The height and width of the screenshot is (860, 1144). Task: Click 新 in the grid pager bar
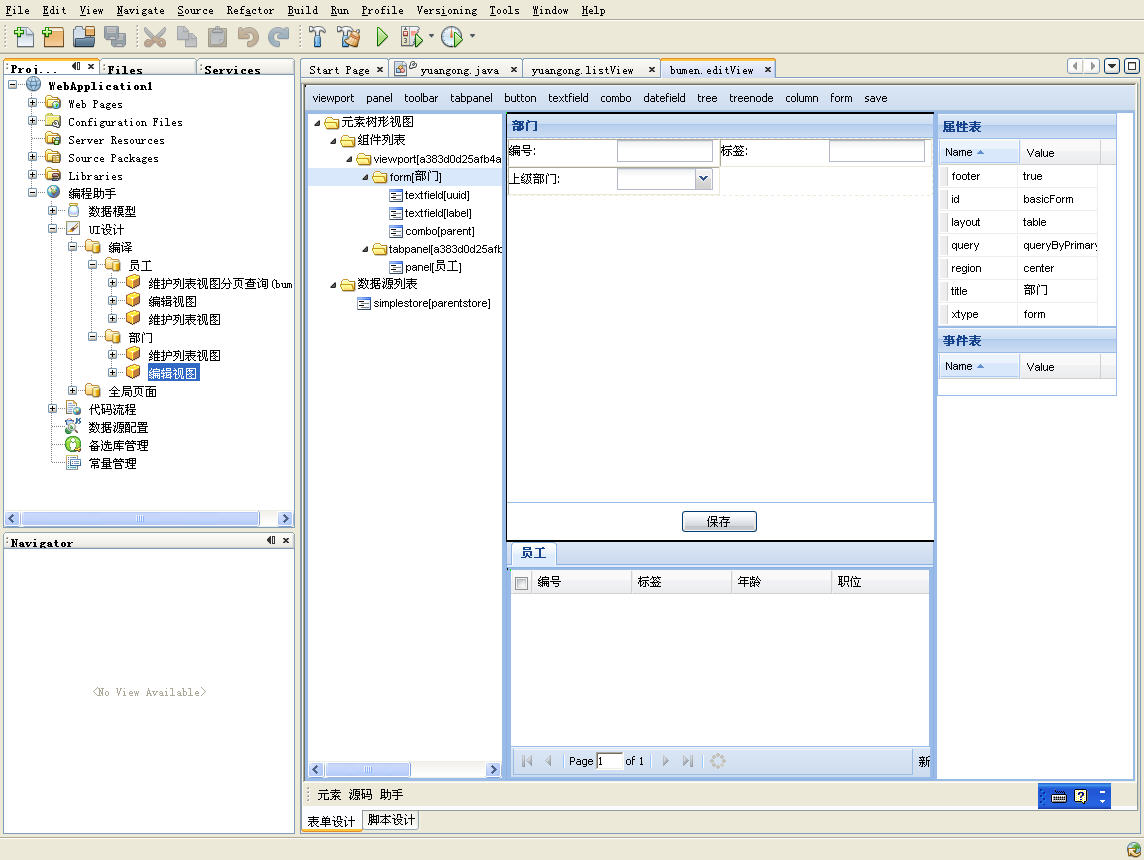[x=923, y=761]
